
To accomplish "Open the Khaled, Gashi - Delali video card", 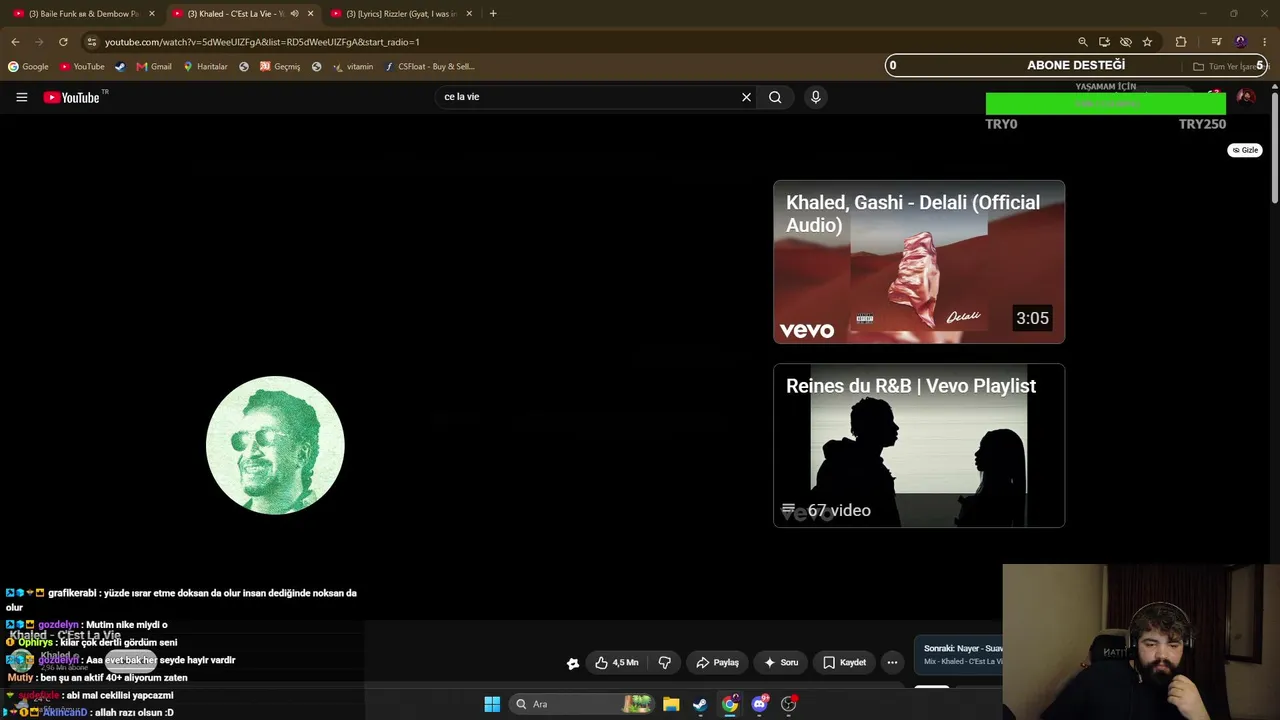I will pos(919,262).
